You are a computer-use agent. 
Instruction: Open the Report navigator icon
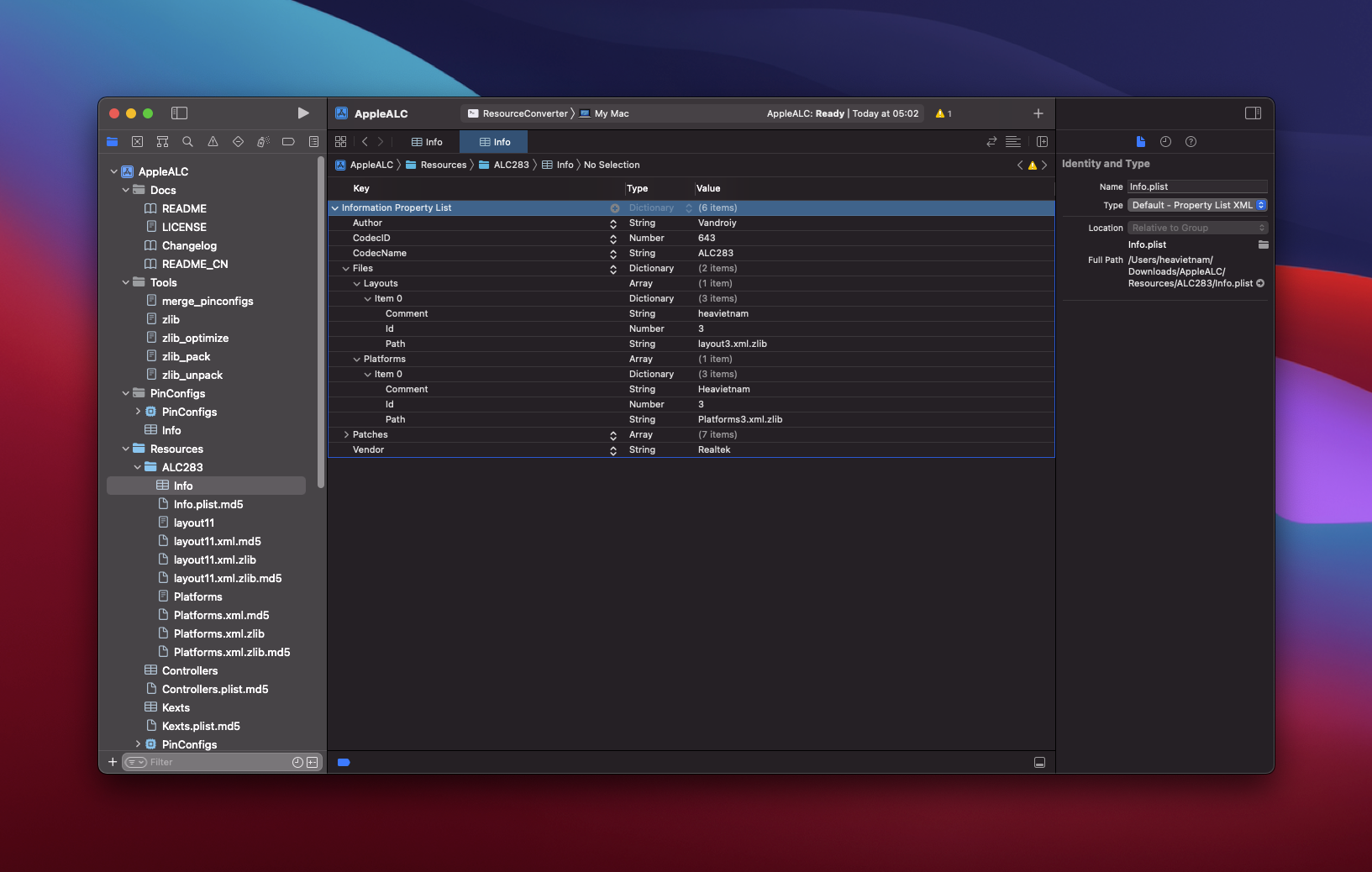tap(313, 142)
